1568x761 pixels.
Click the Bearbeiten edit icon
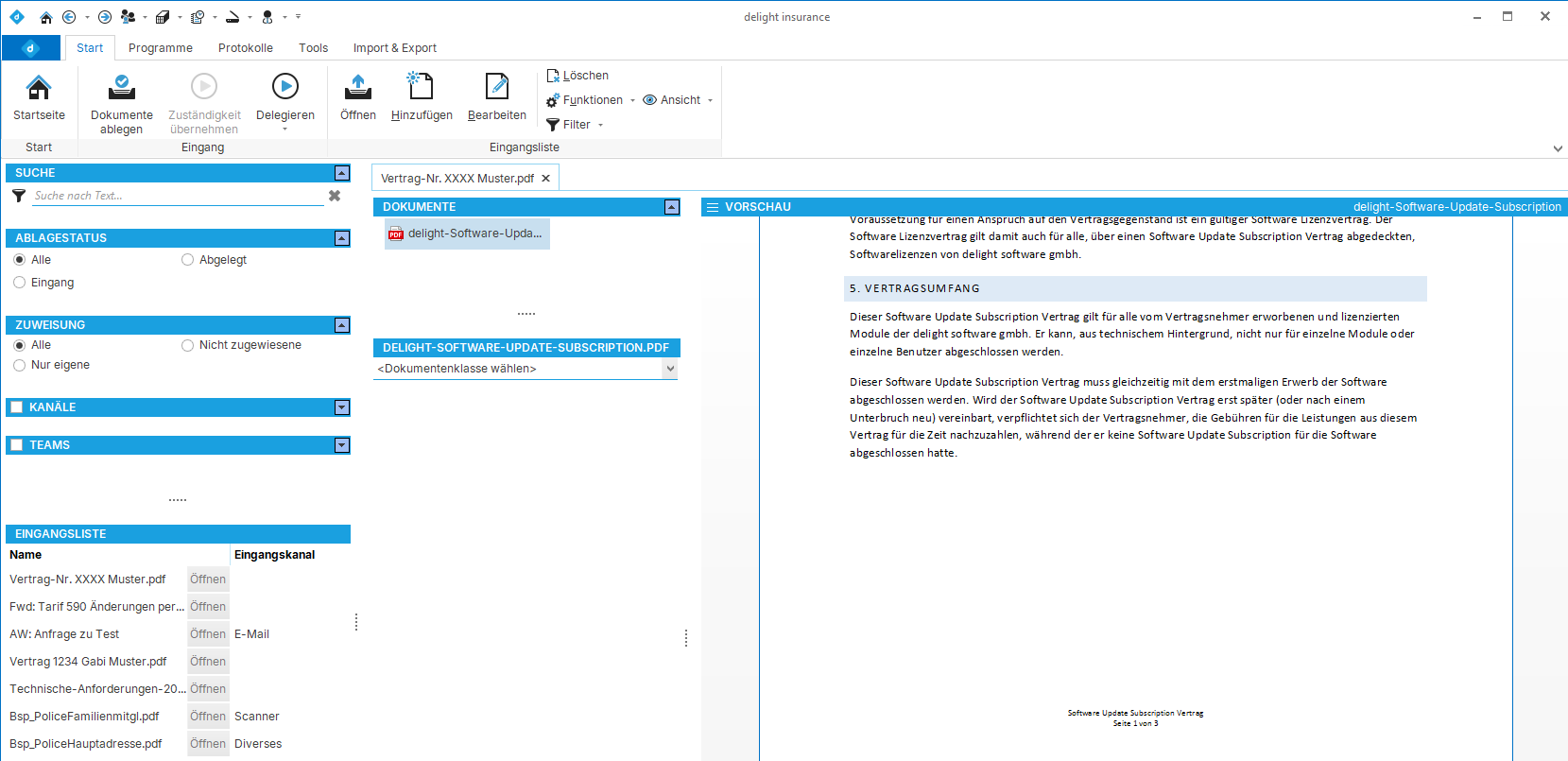click(496, 88)
